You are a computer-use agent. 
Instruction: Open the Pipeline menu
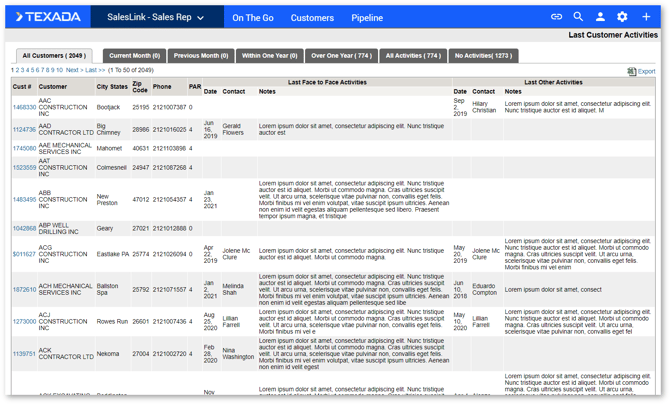[367, 18]
